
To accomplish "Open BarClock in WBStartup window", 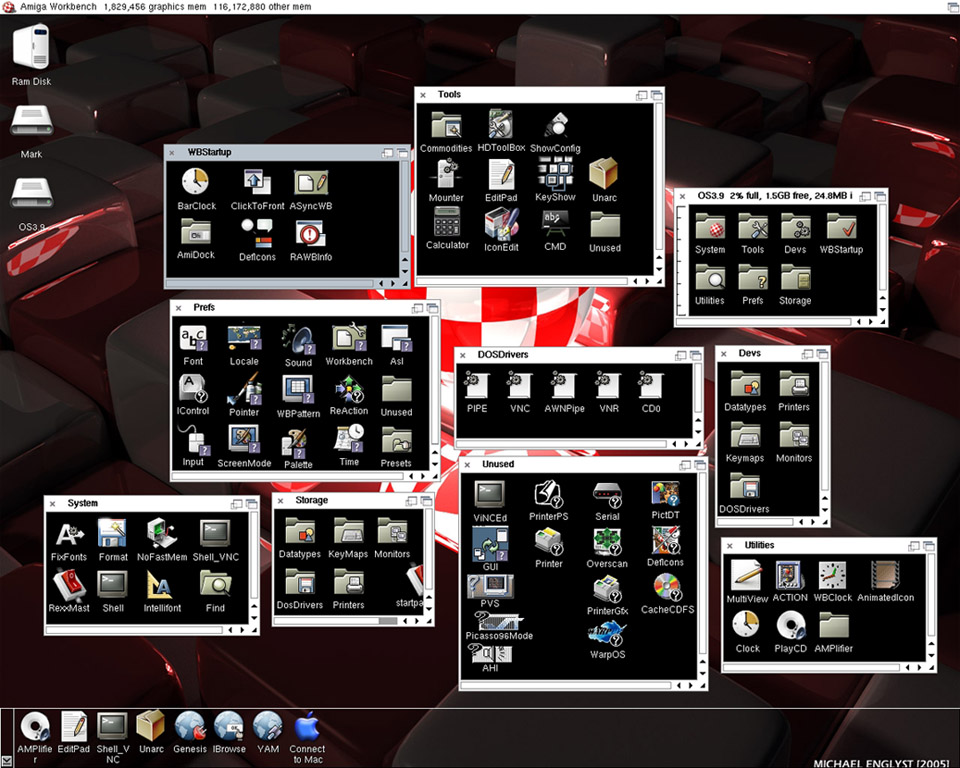I will (195, 183).
